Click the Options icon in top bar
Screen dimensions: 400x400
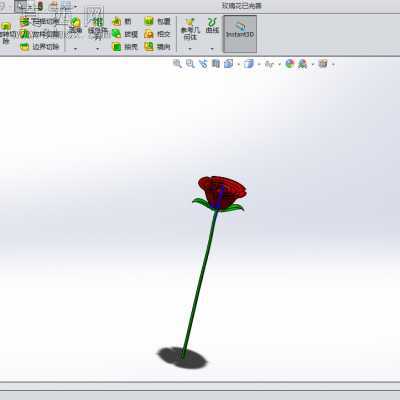pyautogui.click(x=66, y=6)
